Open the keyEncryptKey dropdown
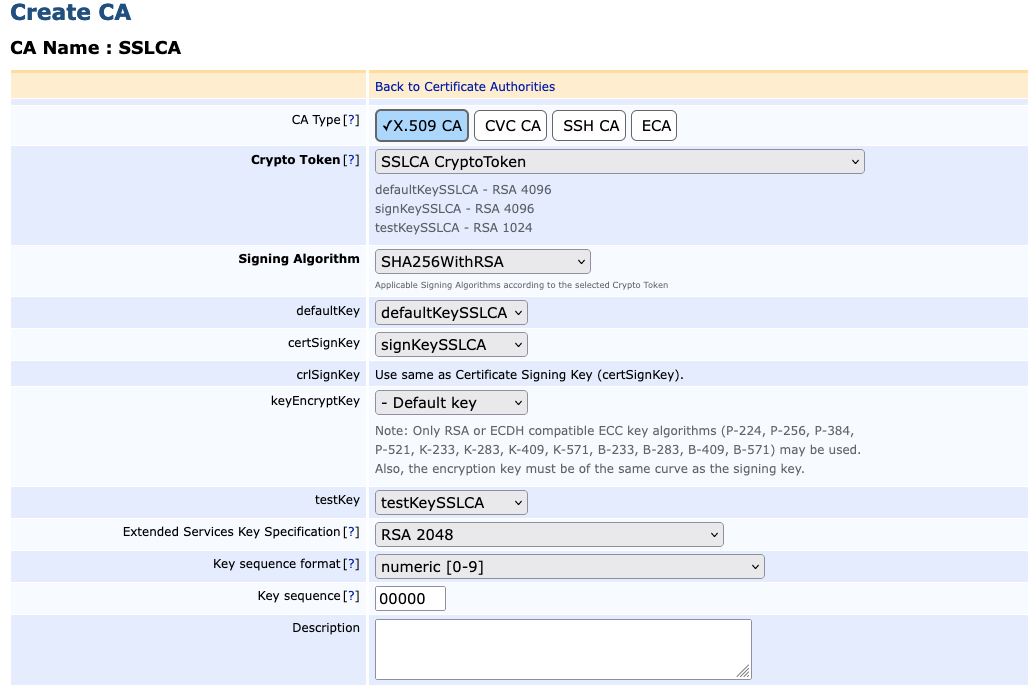 tap(451, 403)
